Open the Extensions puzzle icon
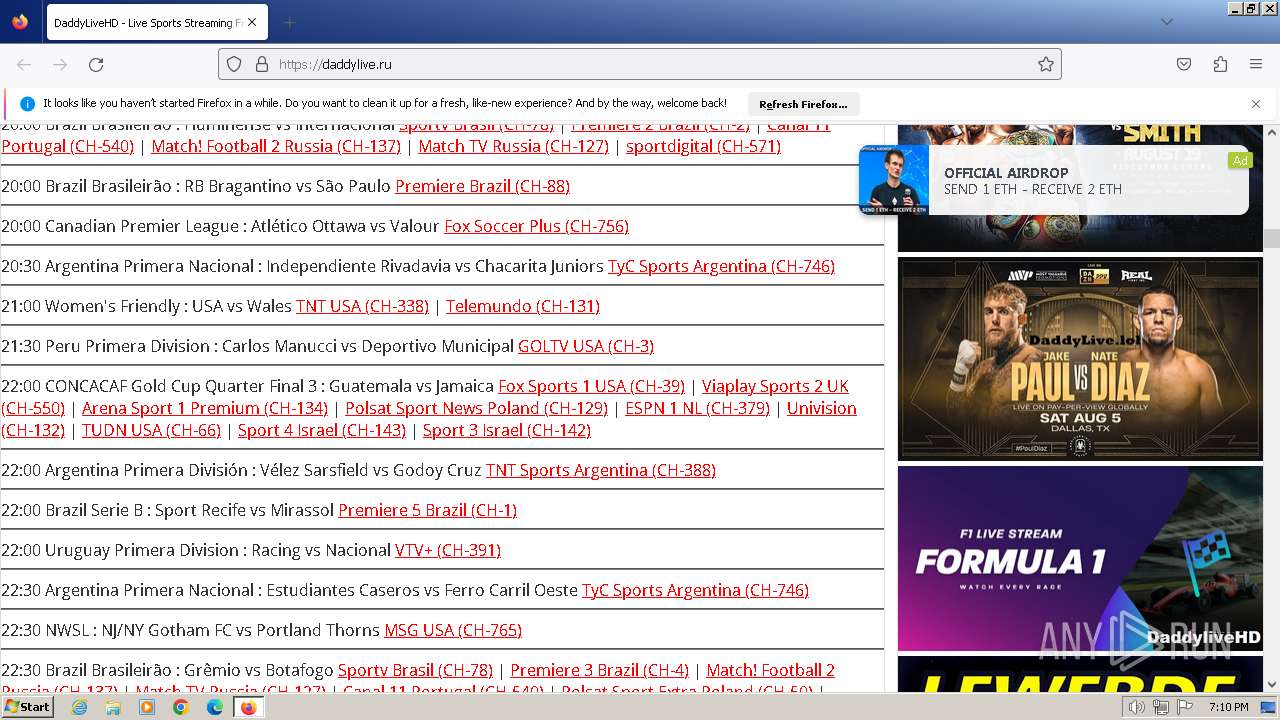This screenshot has height=720, width=1280. [1220, 64]
